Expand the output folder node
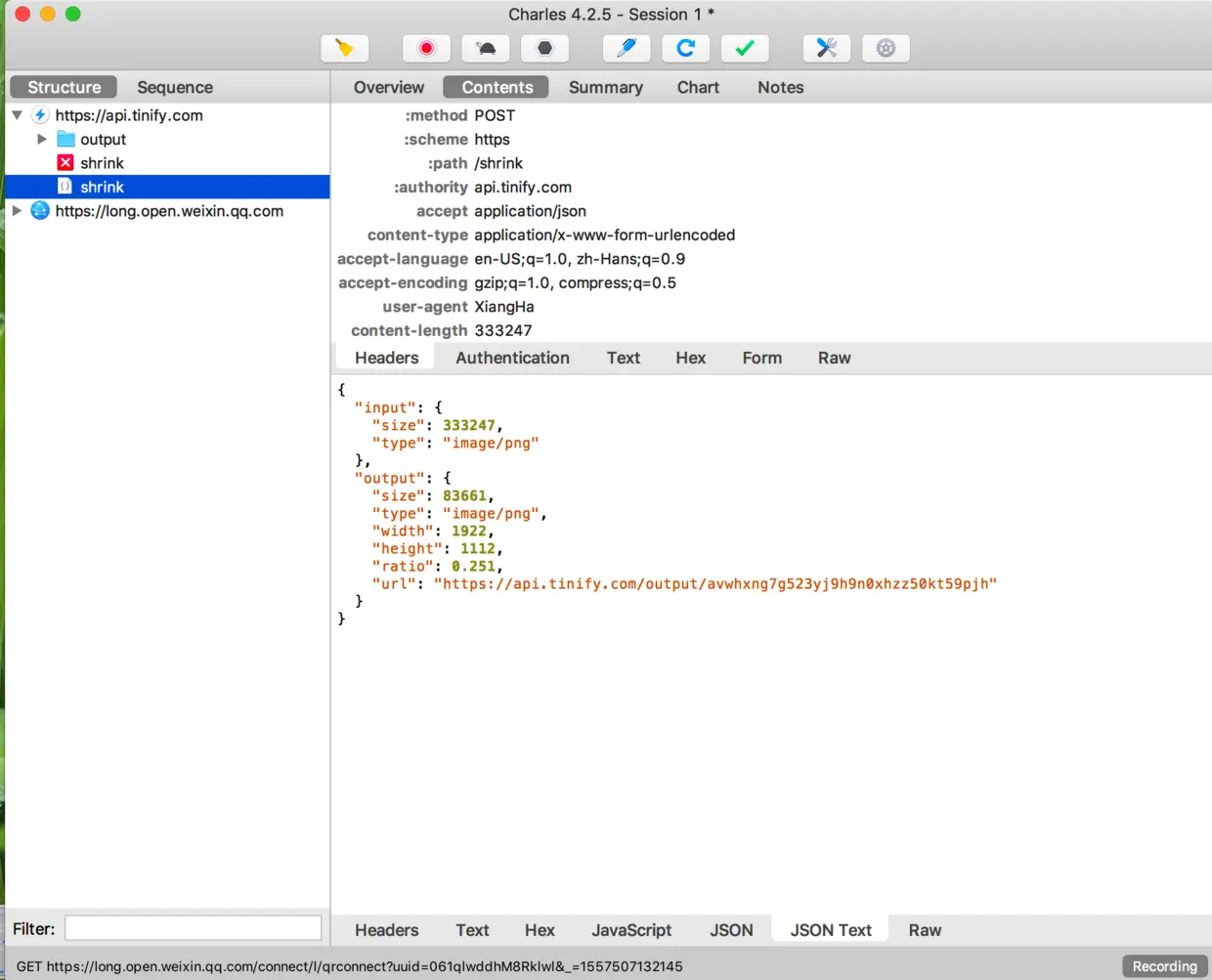 [x=42, y=139]
